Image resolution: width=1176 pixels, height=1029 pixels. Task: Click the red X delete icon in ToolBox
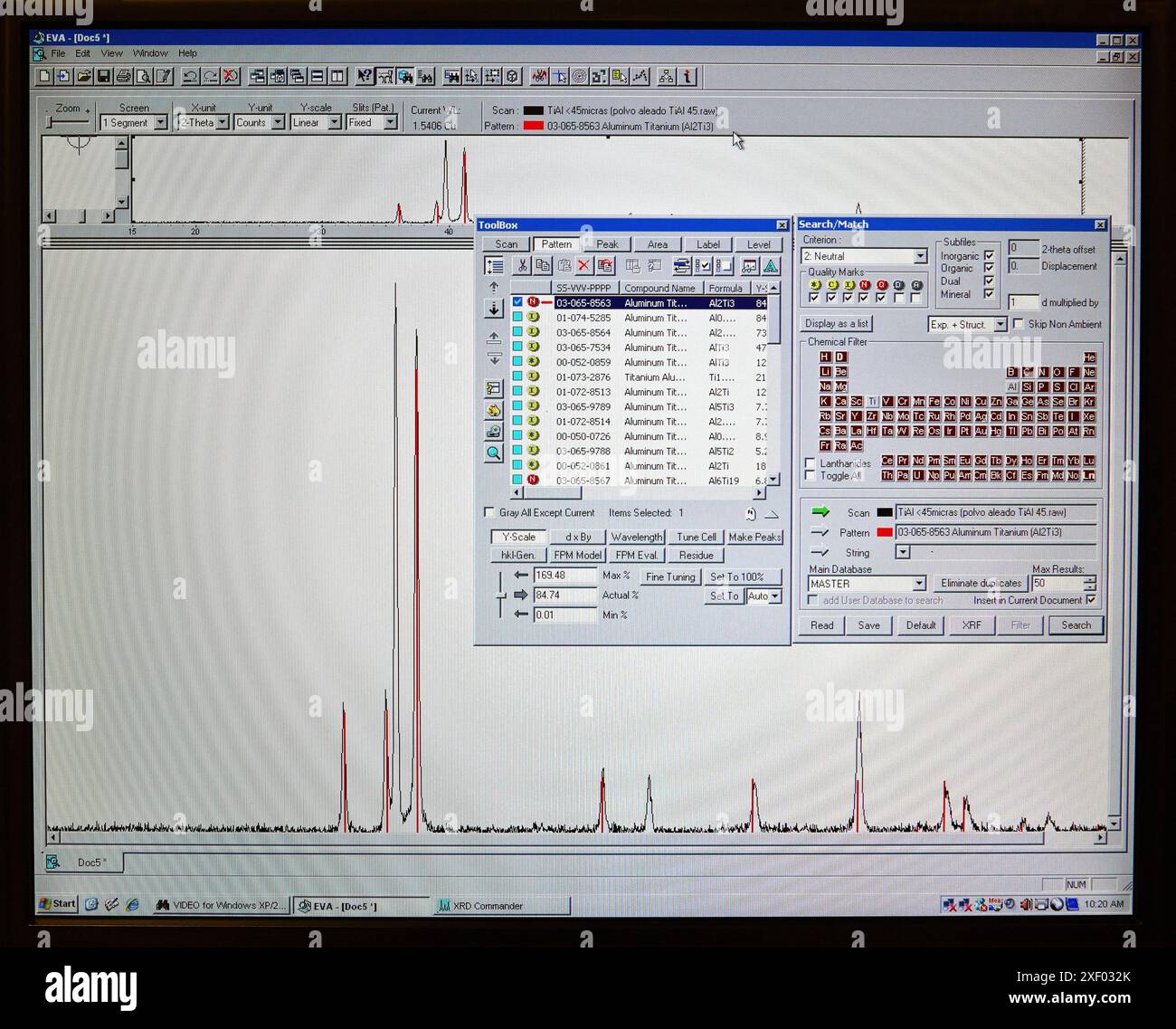(584, 265)
